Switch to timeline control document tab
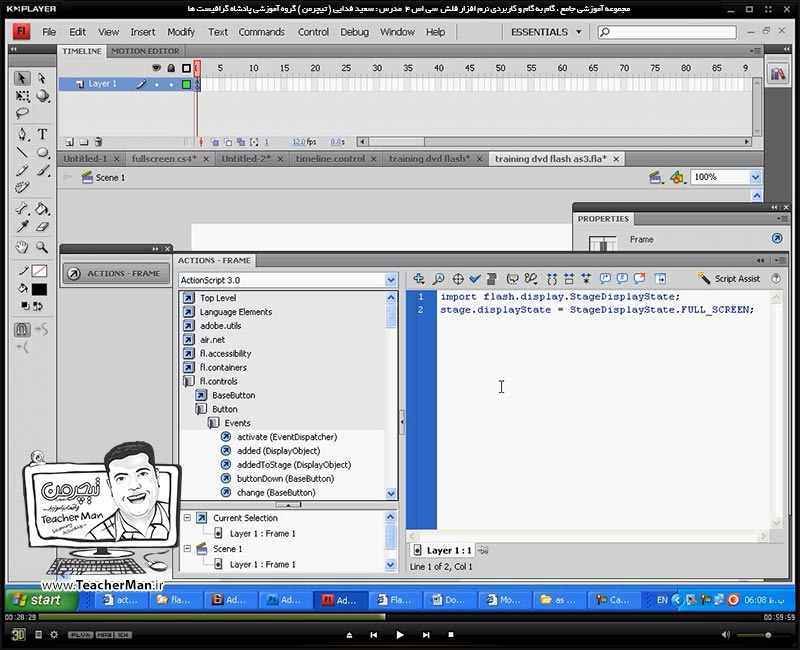Screen dimensions: 800x650 point(330,159)
